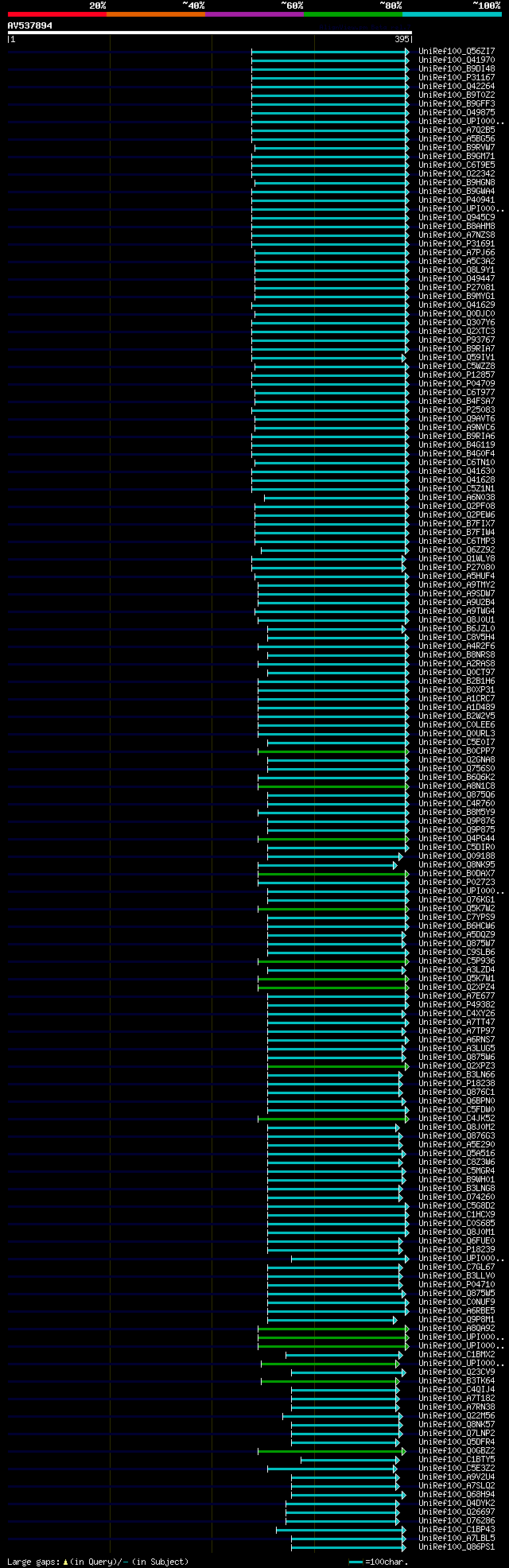
Task: Click the cyan alignment bar for UniRef100_Q56ZI7
Action: [331, 51]
